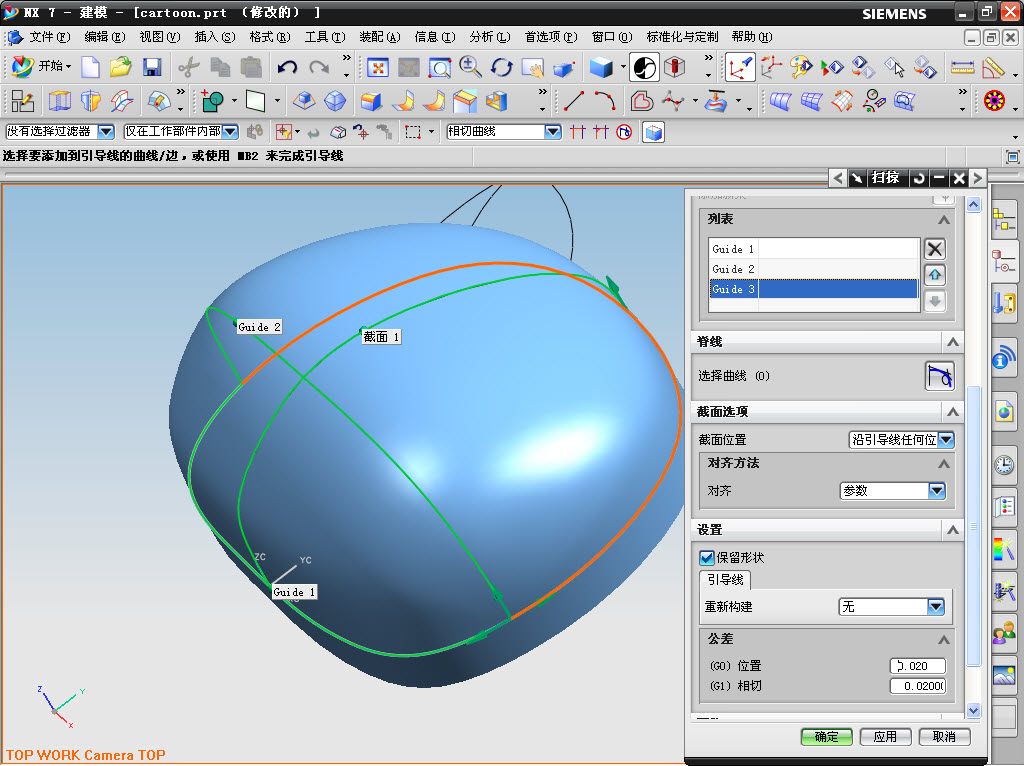1024x766 pixels.
Task: Click the Cut scissors icon
Action: click(189, 67)
